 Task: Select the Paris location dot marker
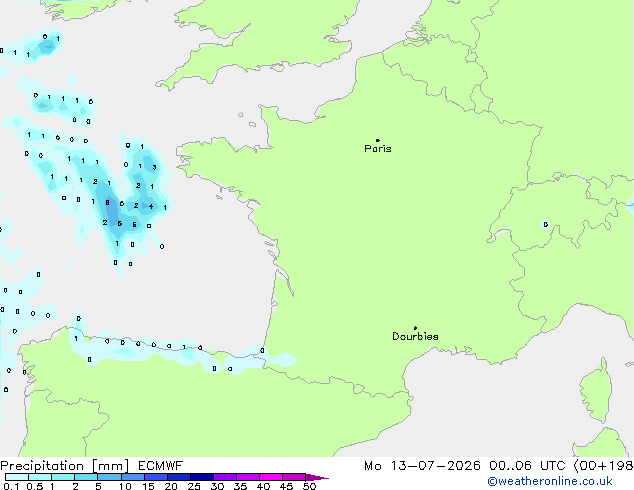tap(378, 140)
